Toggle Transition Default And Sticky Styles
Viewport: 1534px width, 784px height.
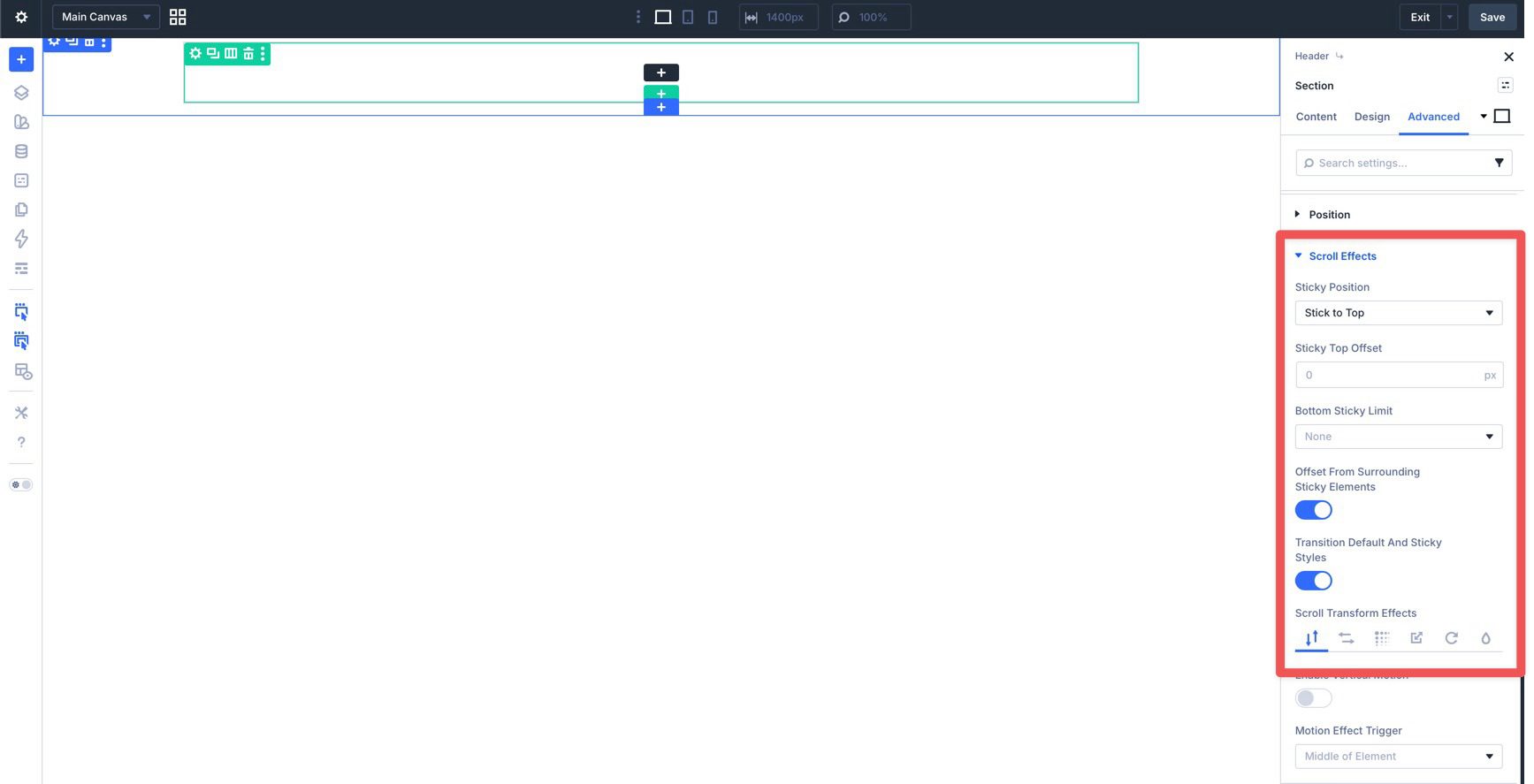pos(1313,581)
